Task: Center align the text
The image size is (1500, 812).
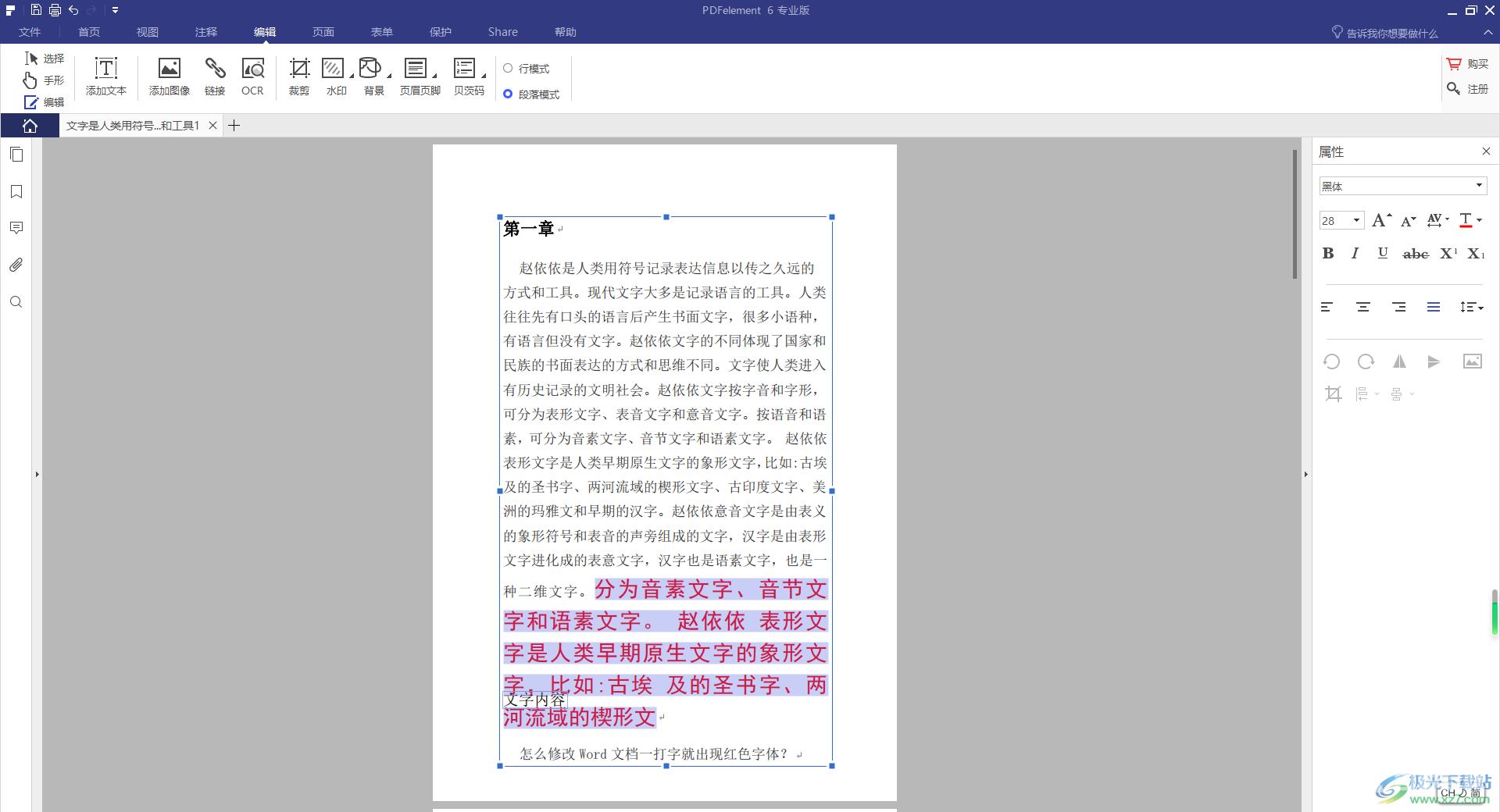Action: pyautogui.click(x=1363, y=308)
